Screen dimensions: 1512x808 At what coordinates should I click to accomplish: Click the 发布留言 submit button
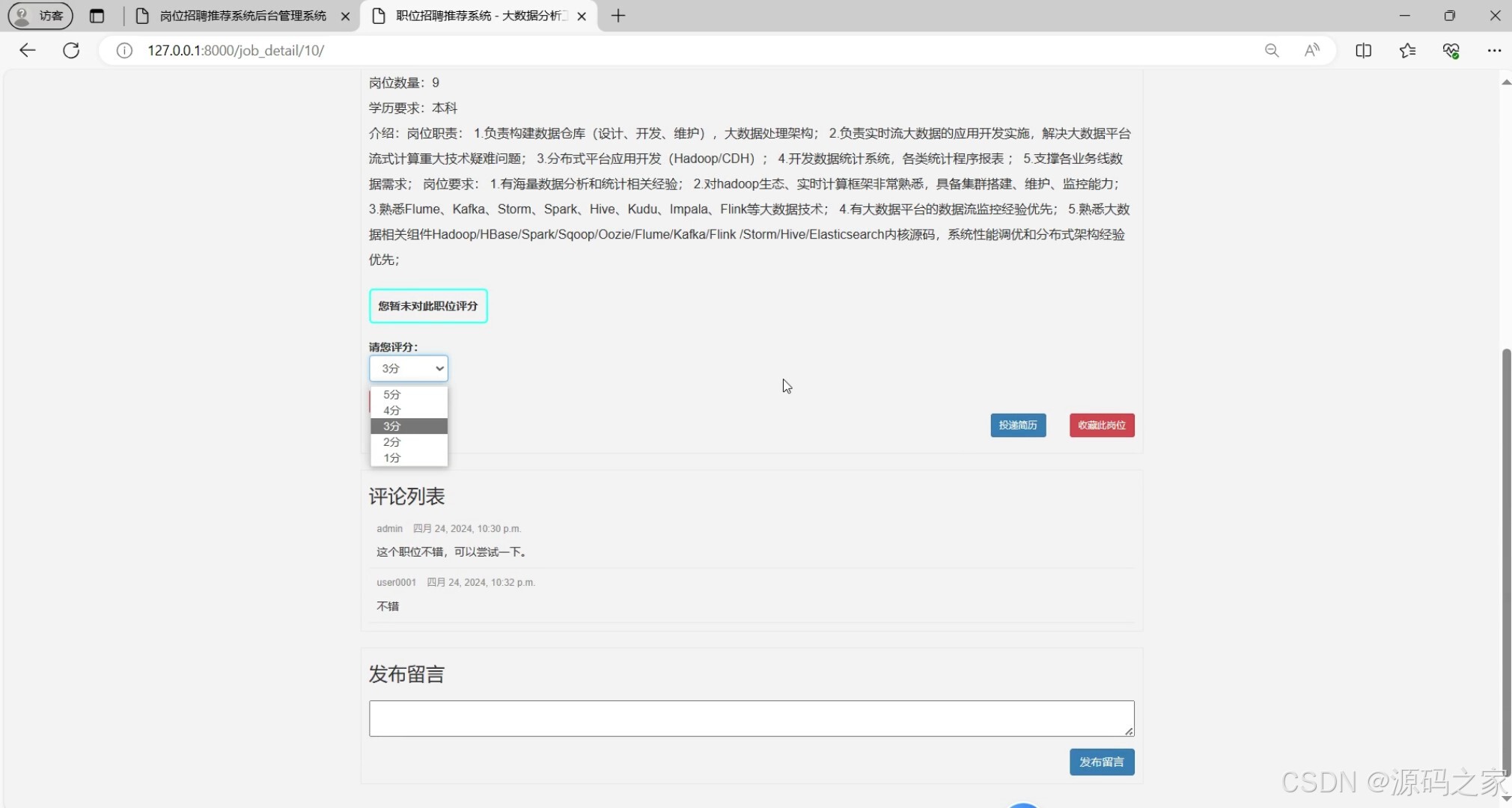[1102, 762]
